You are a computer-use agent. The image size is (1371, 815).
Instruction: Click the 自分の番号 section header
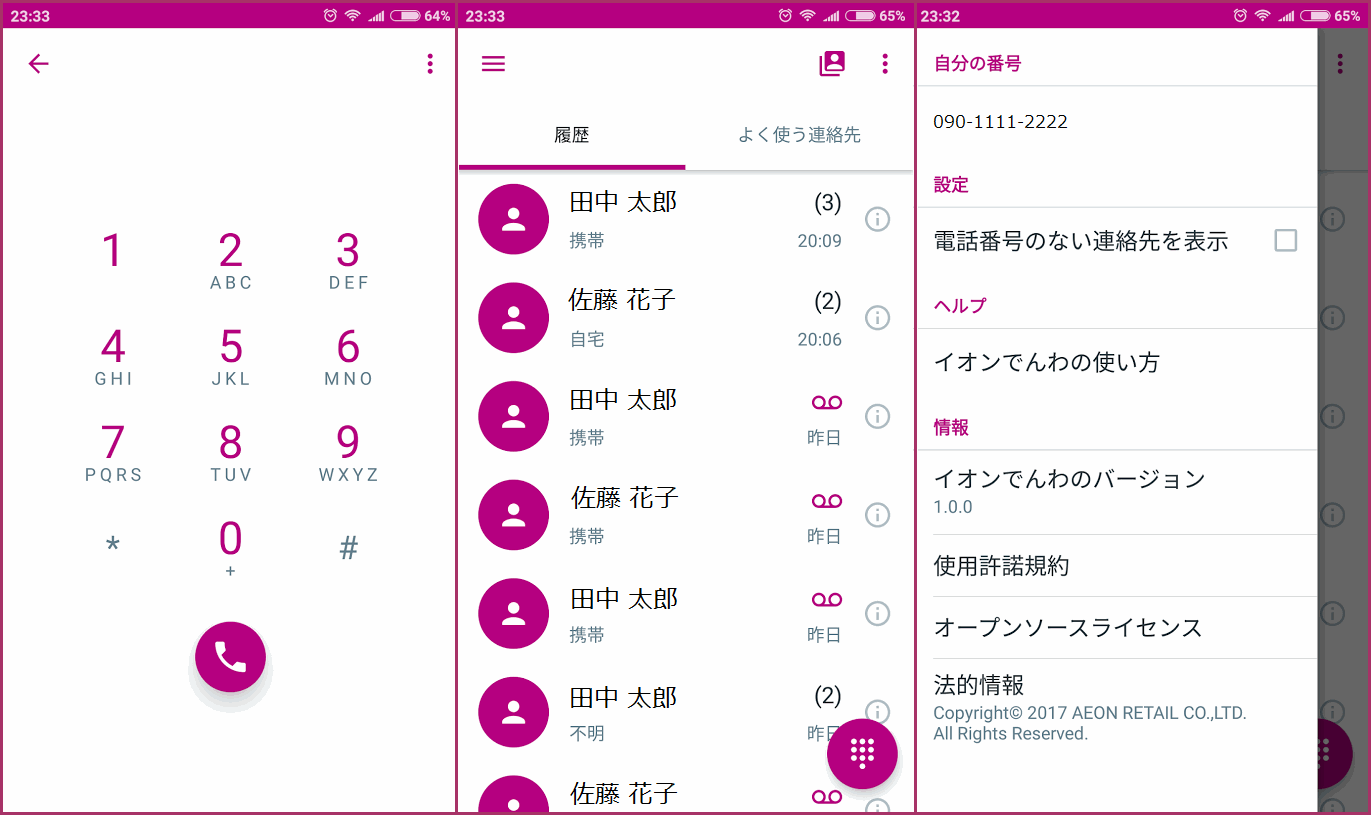click(x=977, y=64)
